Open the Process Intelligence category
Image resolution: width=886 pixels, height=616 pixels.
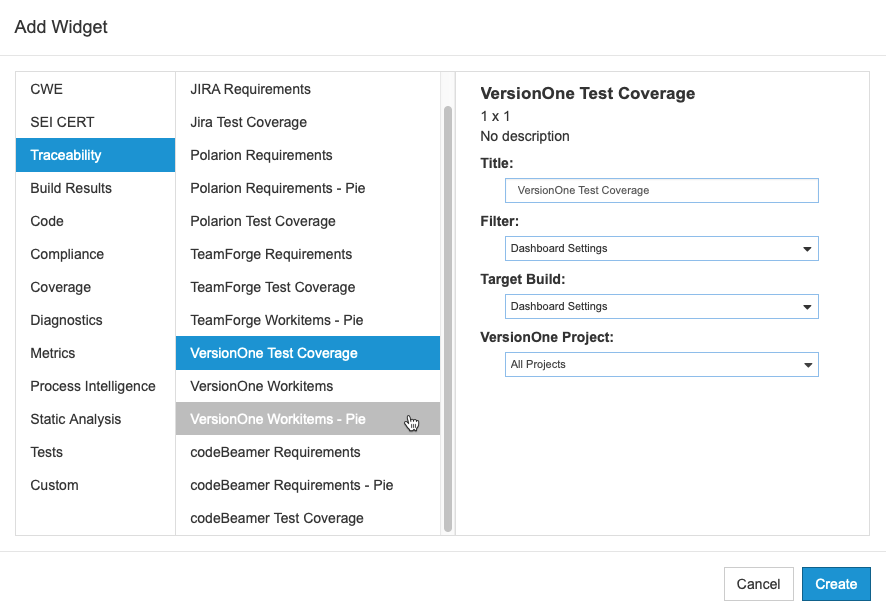(95, 386)
